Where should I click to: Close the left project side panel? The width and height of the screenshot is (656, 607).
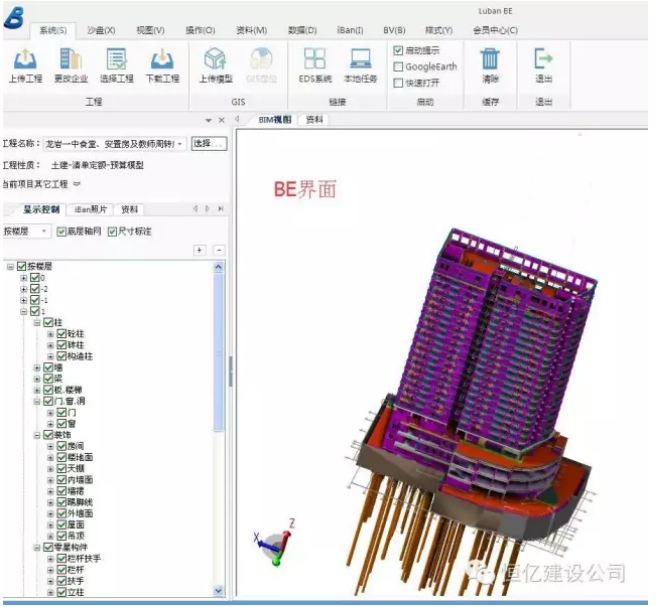pyautogui.click(x=222, y=120)
